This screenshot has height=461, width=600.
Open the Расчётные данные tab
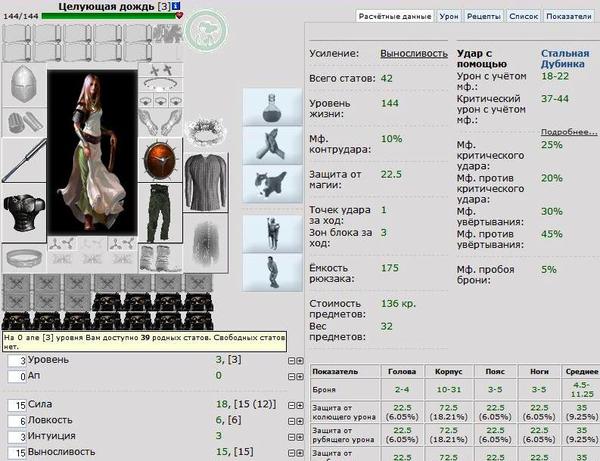[395, 16]
